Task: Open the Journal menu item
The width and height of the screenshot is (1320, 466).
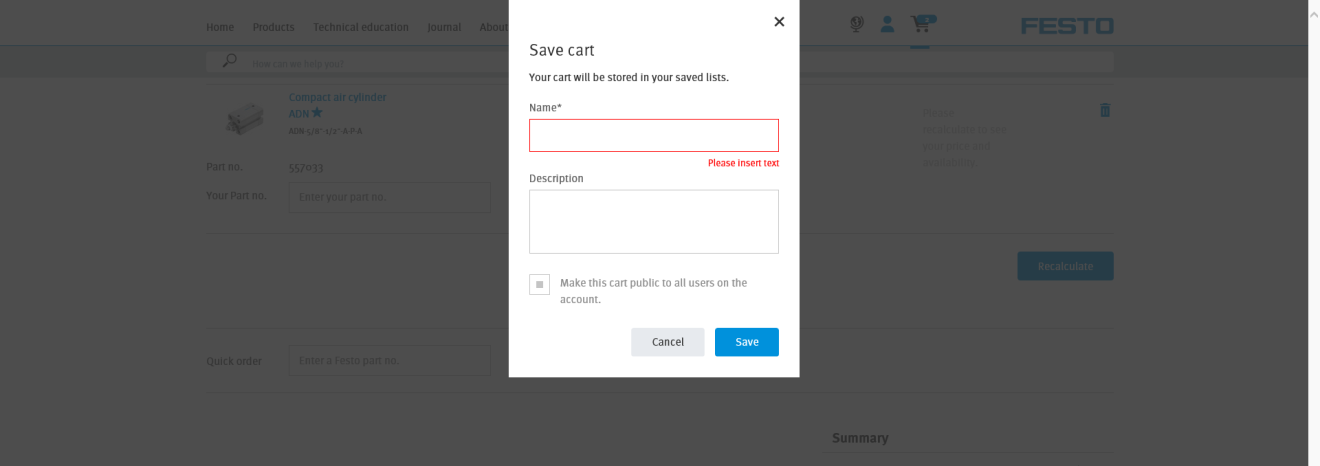Action: pos(444,27)
